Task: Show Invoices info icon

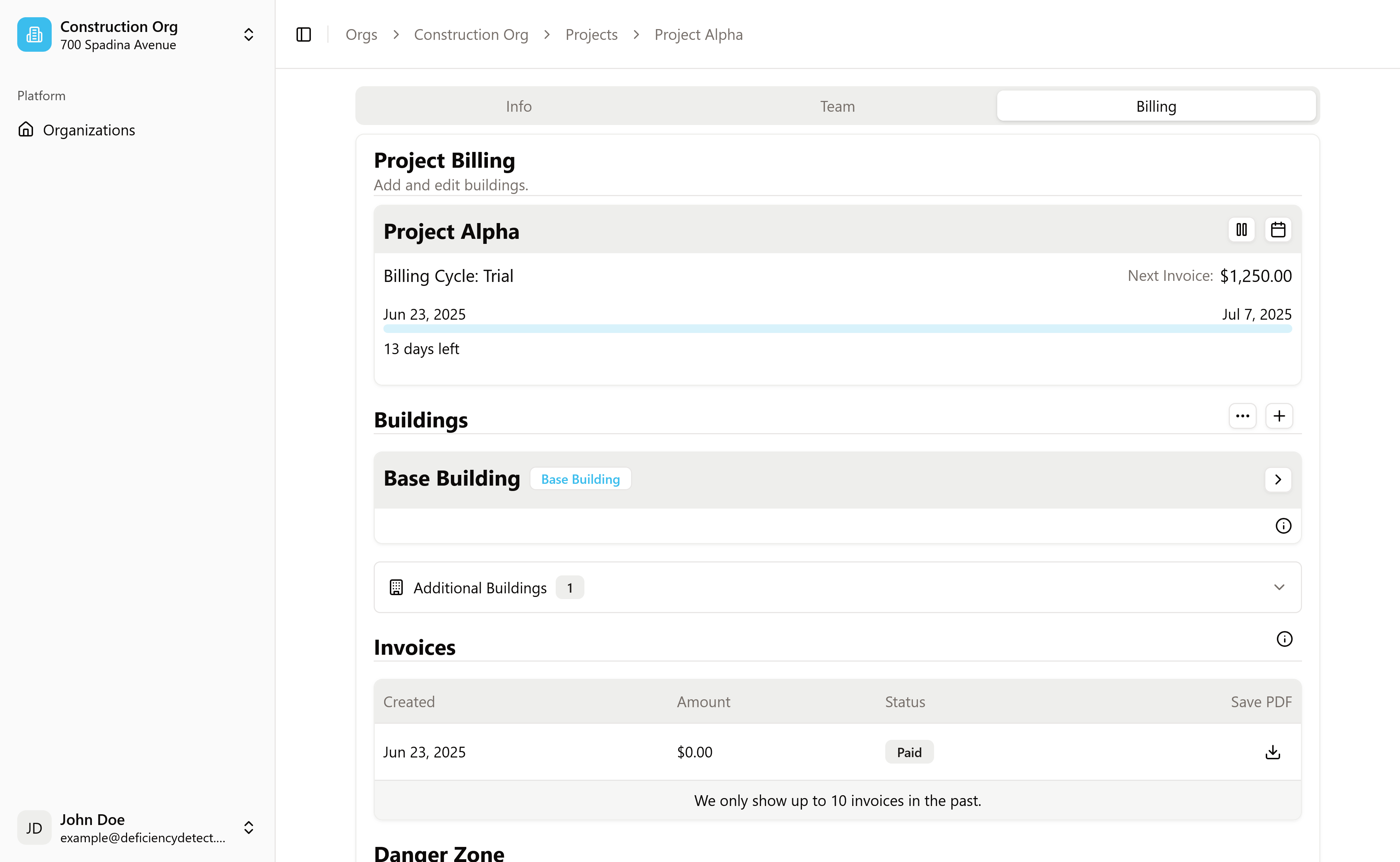Action: click(x=1284, y=639)
